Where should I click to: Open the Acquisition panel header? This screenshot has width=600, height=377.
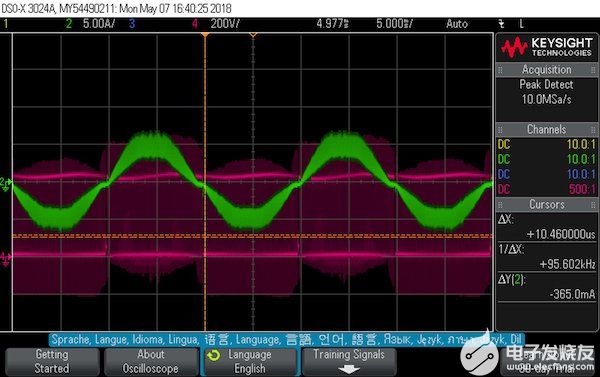[x=546, y=70]
